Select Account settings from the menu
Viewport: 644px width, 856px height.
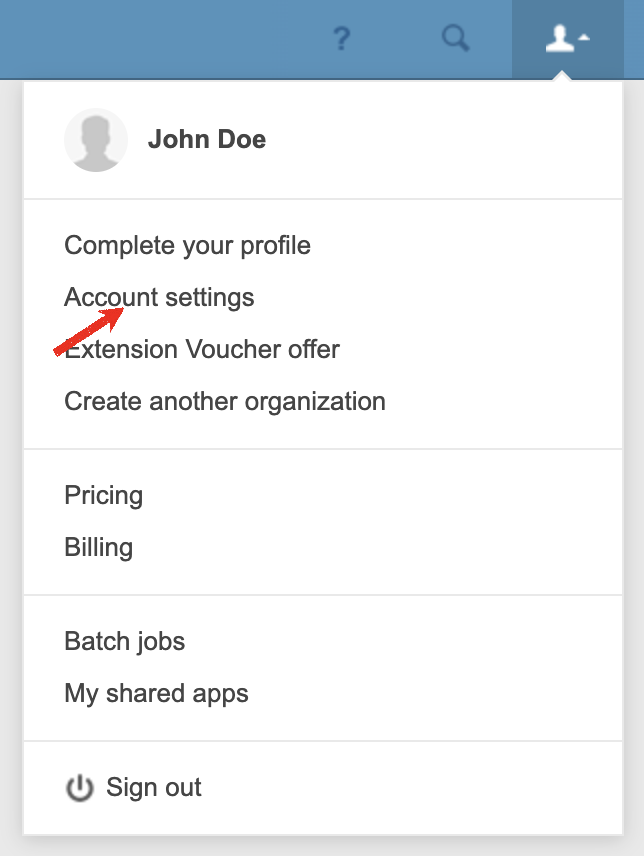point(159,297)
